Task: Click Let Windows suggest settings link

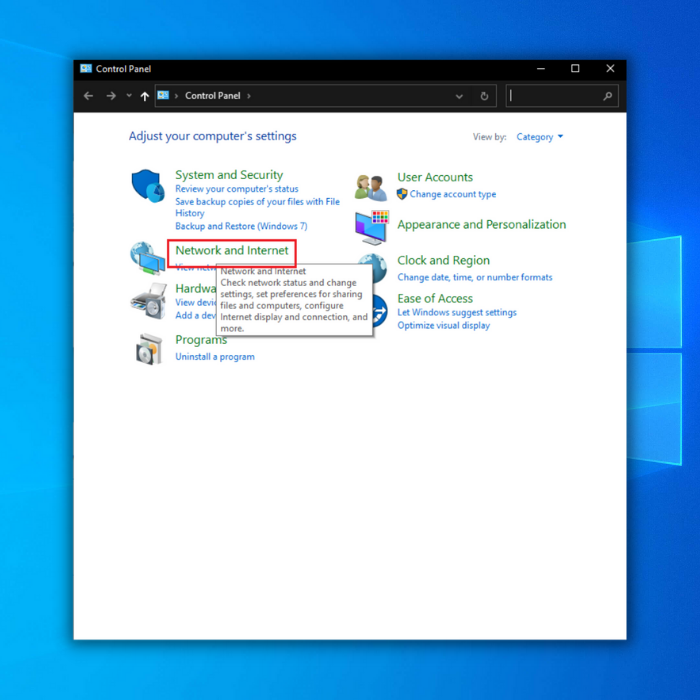Action: click(x=457, y=312)
